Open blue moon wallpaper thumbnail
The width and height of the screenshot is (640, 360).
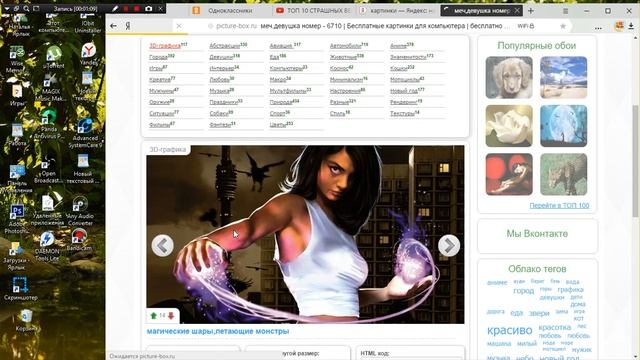(564, 126)
